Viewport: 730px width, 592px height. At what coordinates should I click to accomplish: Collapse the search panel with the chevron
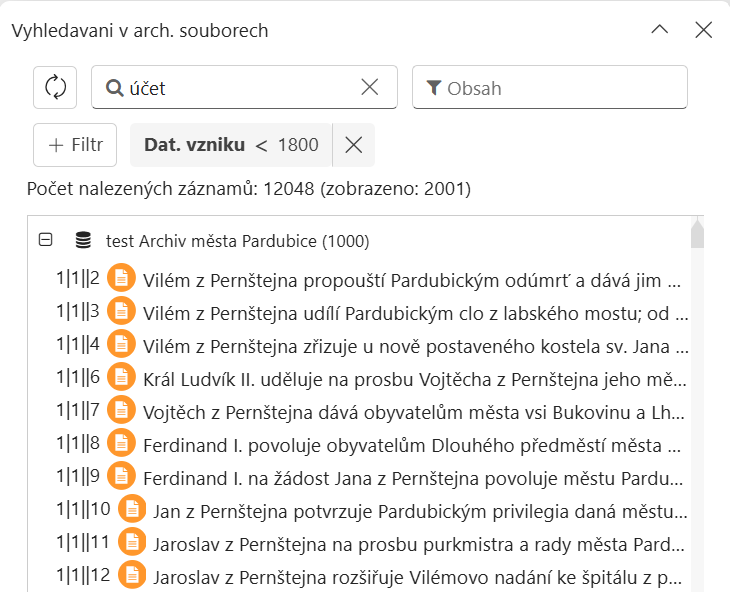pyautogui.click(x=660, y=30)
